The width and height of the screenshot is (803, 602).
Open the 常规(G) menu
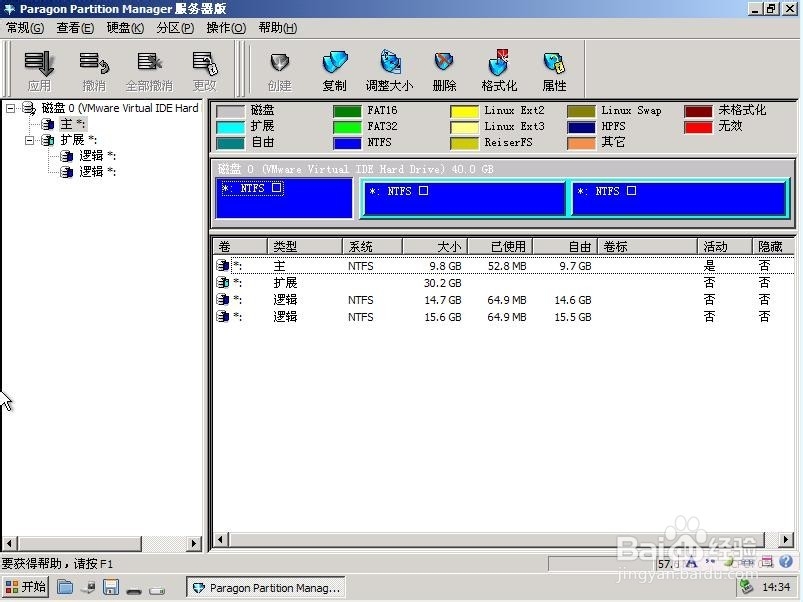(25, 28)
